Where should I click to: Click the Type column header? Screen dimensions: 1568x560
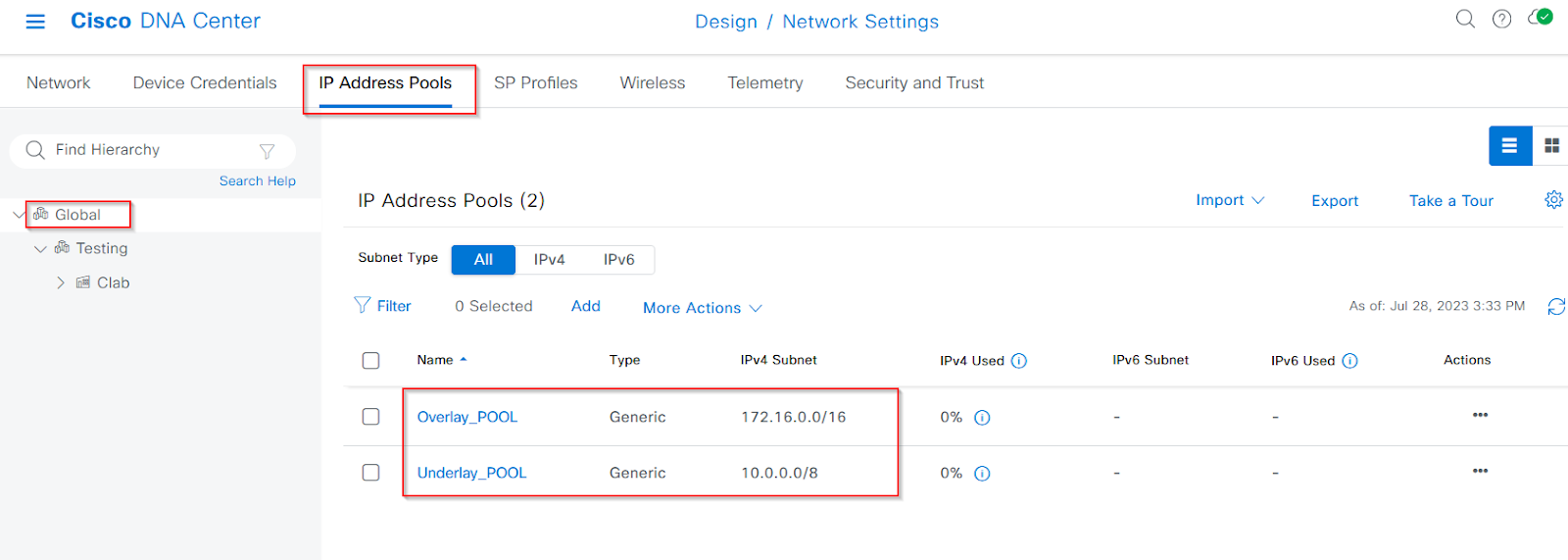tap(624, 360)
